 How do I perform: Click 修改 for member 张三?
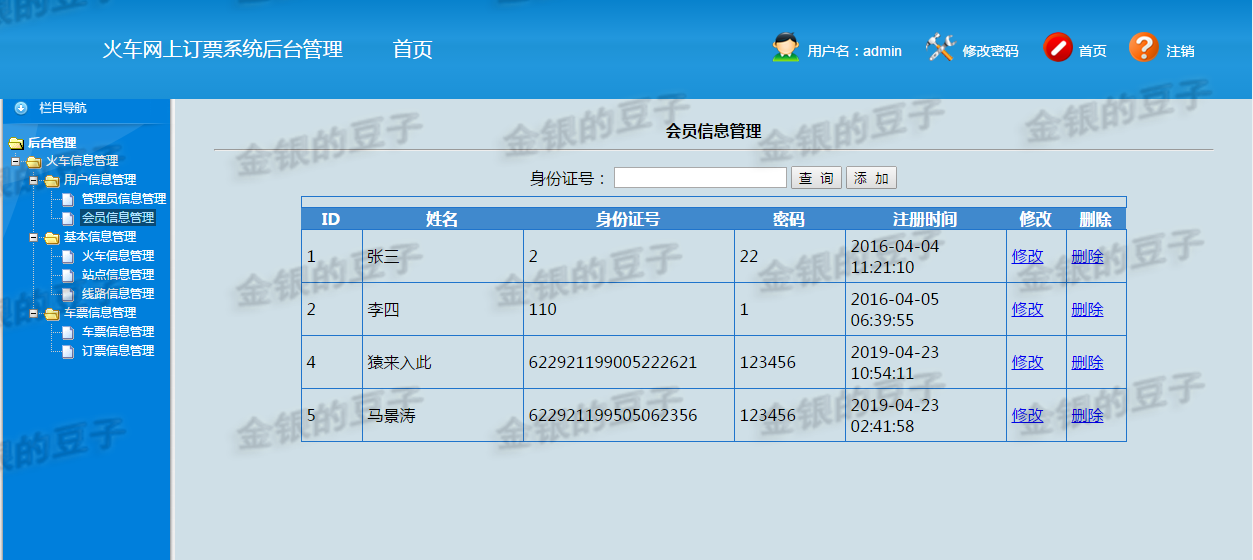(1027, 257)
